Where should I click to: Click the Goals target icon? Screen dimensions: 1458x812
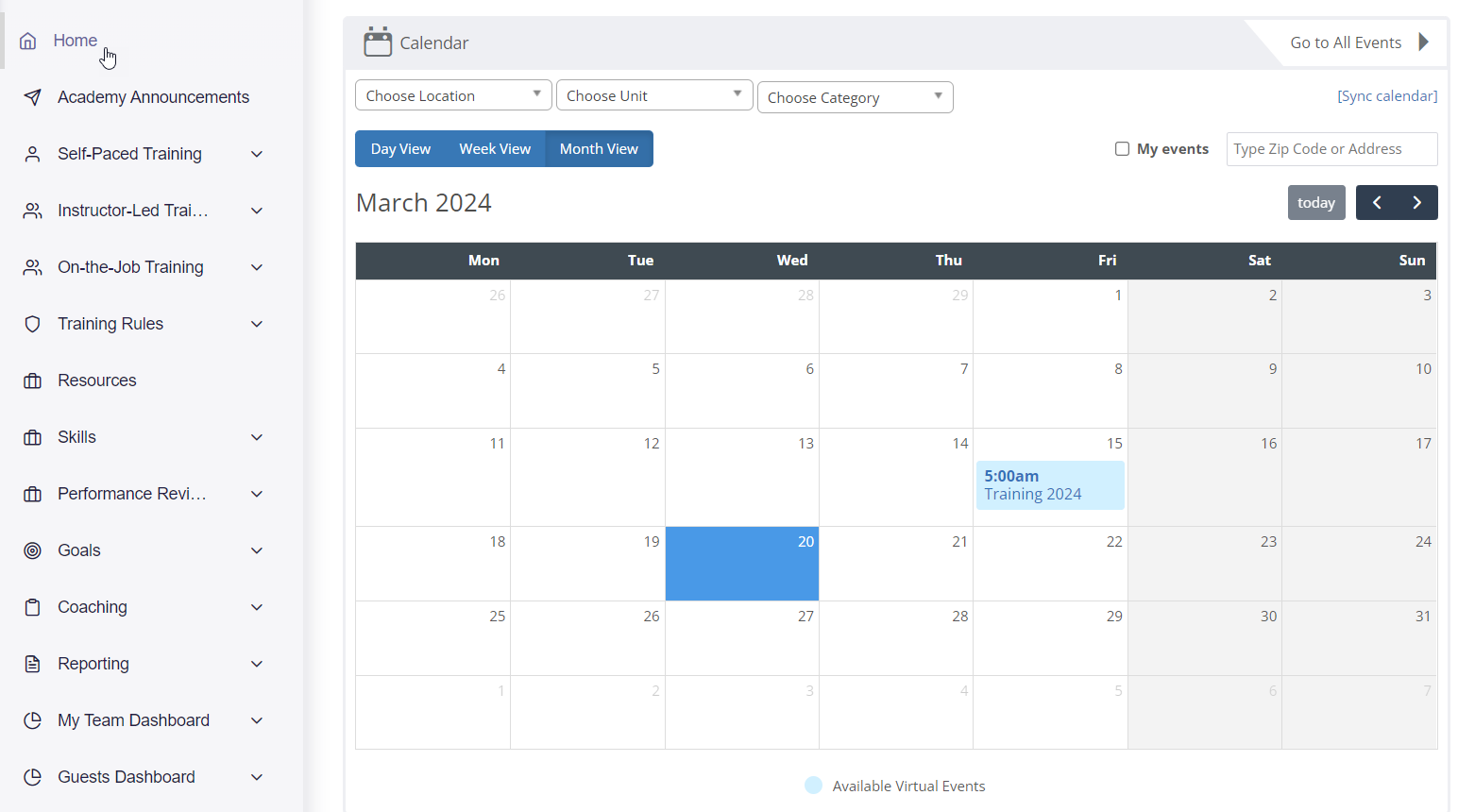click(32, 550)
